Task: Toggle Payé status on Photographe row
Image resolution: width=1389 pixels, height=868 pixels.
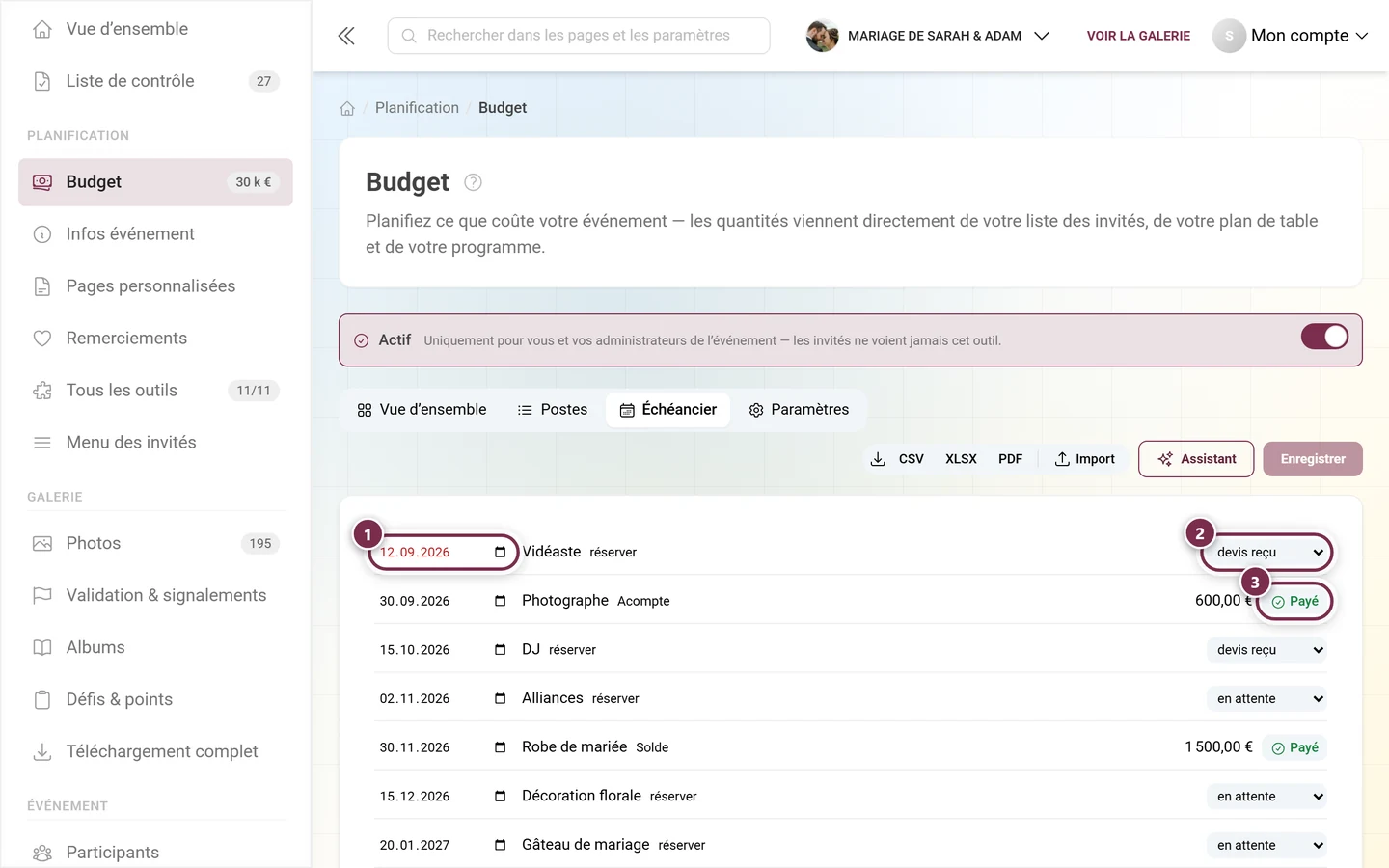Action: (1294, 601)
